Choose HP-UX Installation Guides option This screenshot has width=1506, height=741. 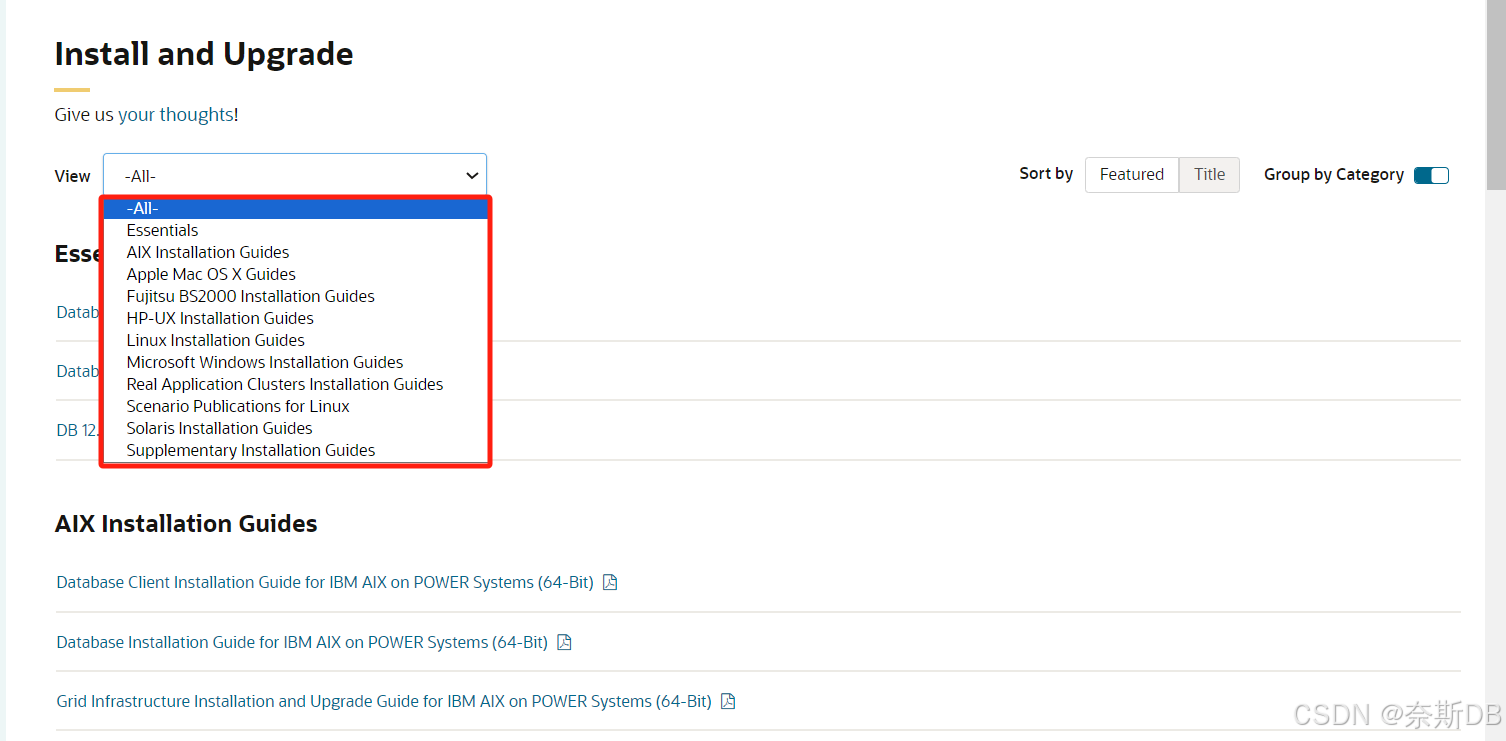pyautogui.click(x=296, y=318)
